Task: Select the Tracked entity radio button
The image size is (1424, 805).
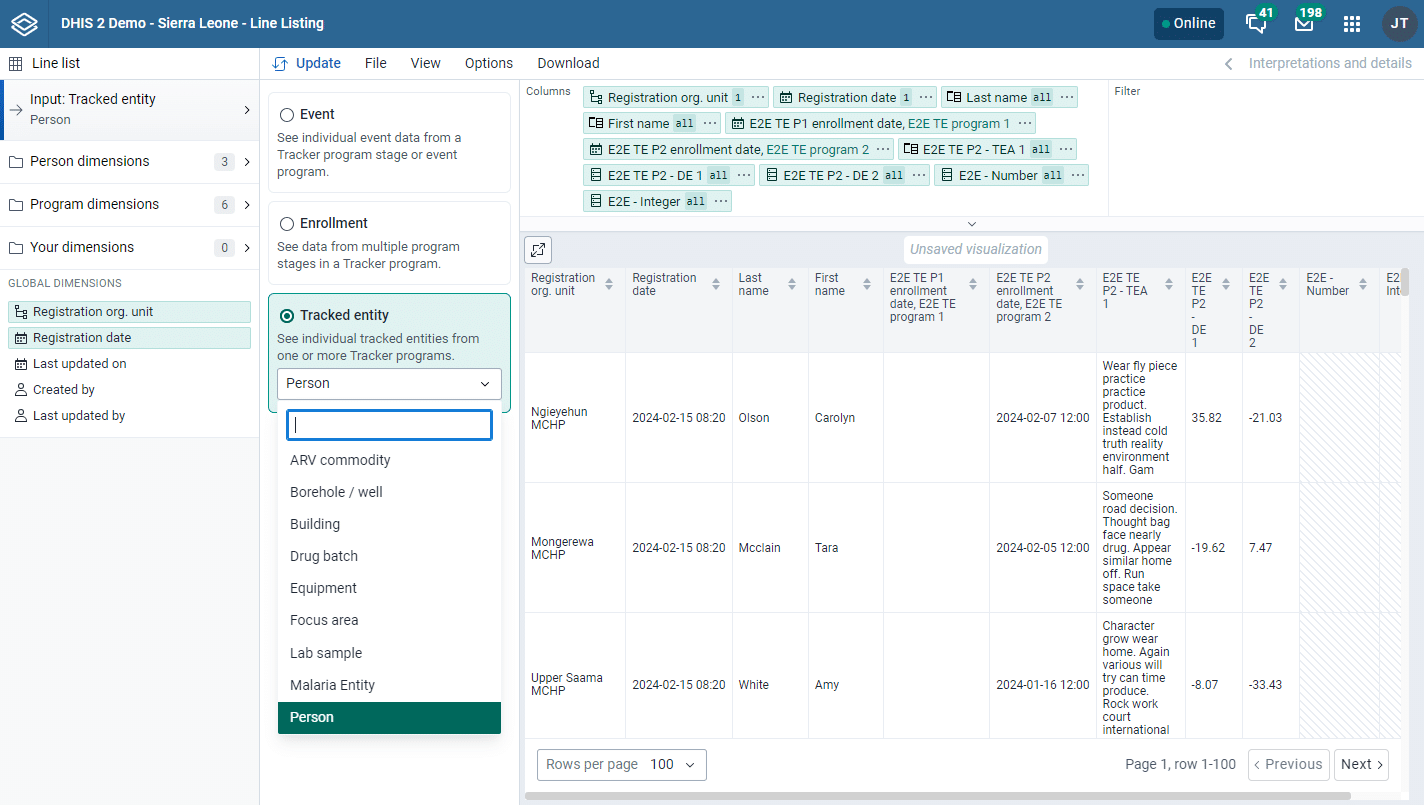Action: (x=287, y=316)
